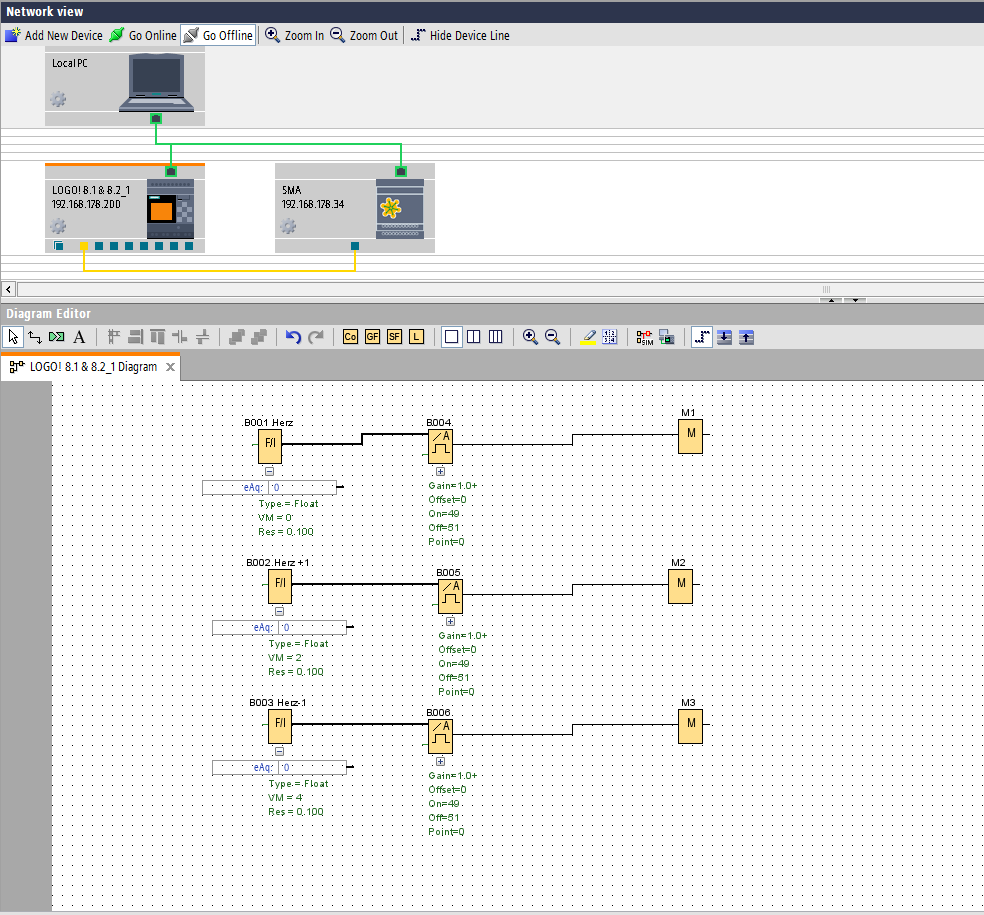Open the Co constants block list

point(350,337)
